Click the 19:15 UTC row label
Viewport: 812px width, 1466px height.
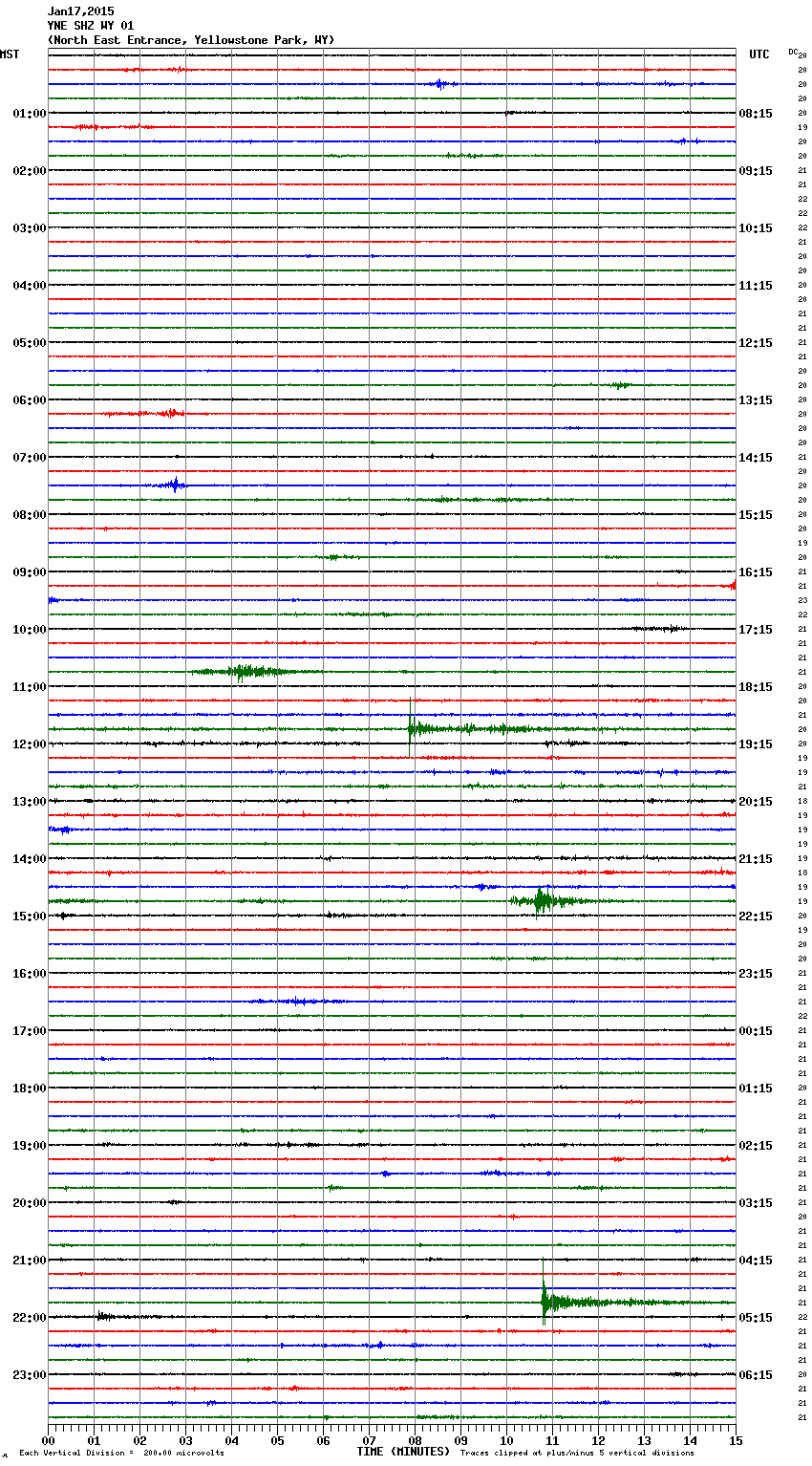(x=756, y=744)
